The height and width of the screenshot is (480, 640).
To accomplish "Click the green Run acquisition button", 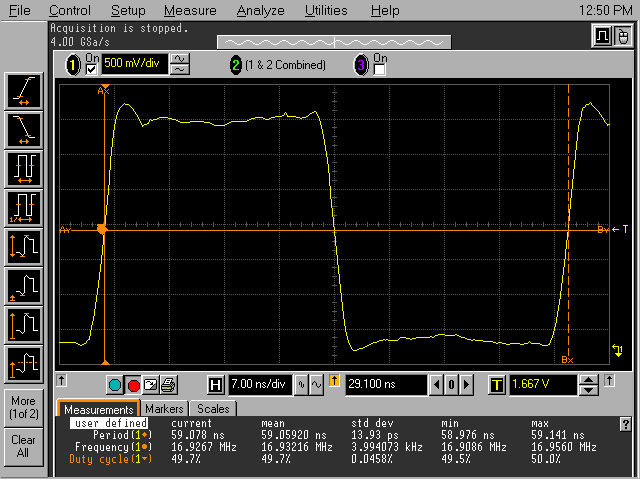I will [115, 385].
